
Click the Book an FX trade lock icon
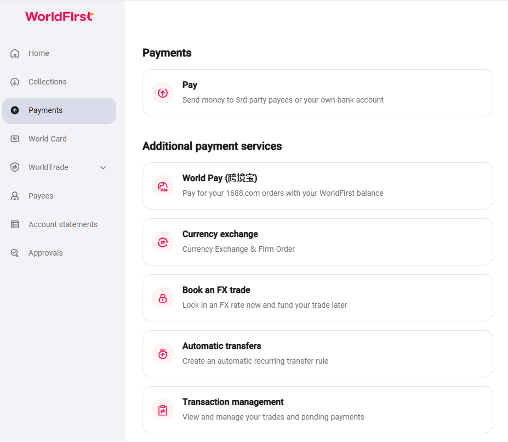pyautogui.click(x=163, y=298)
